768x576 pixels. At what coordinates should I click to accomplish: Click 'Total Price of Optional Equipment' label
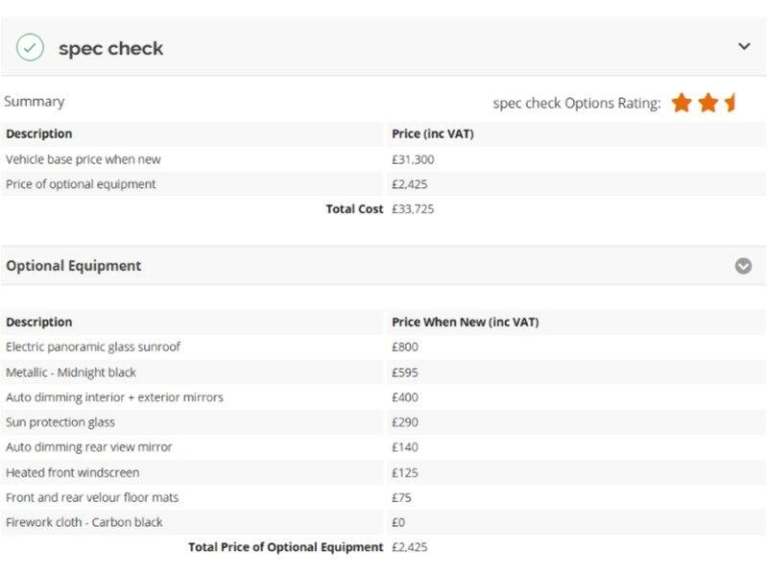click(x=286, y=547)
